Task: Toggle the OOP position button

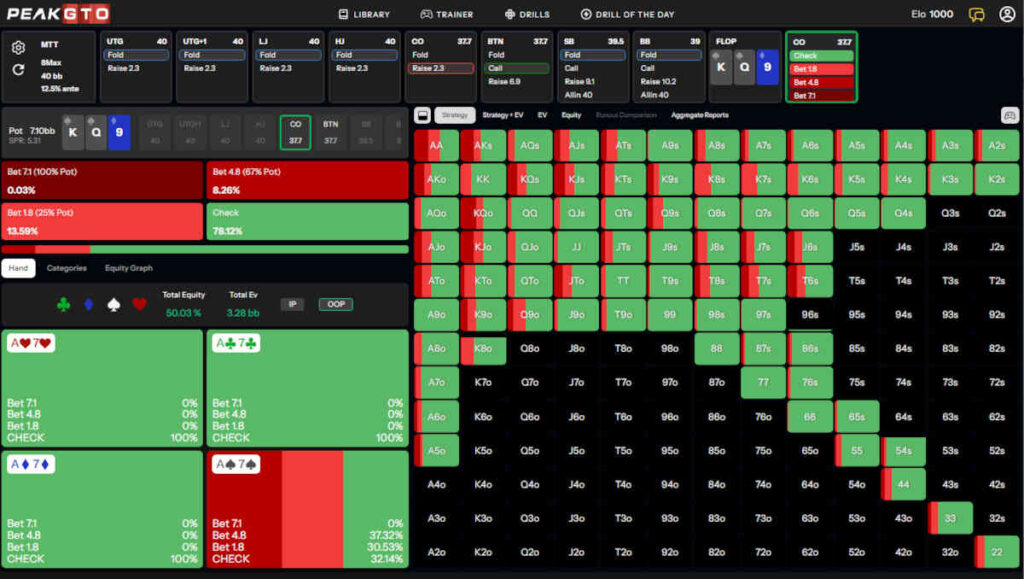Action: click(336, 304)
